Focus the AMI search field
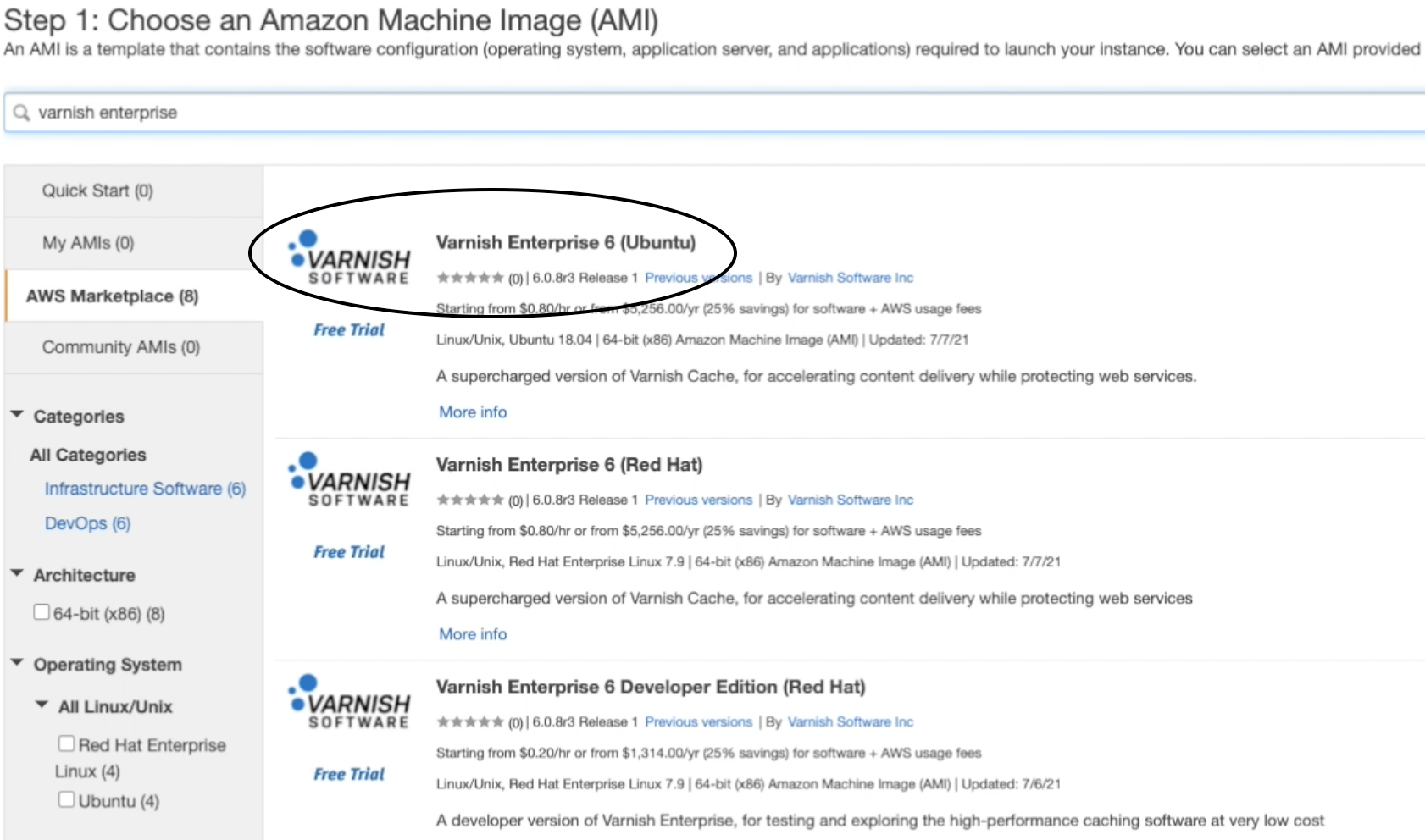The height and width of the screenshot is (840, 1425). click(x=714, y=113)
